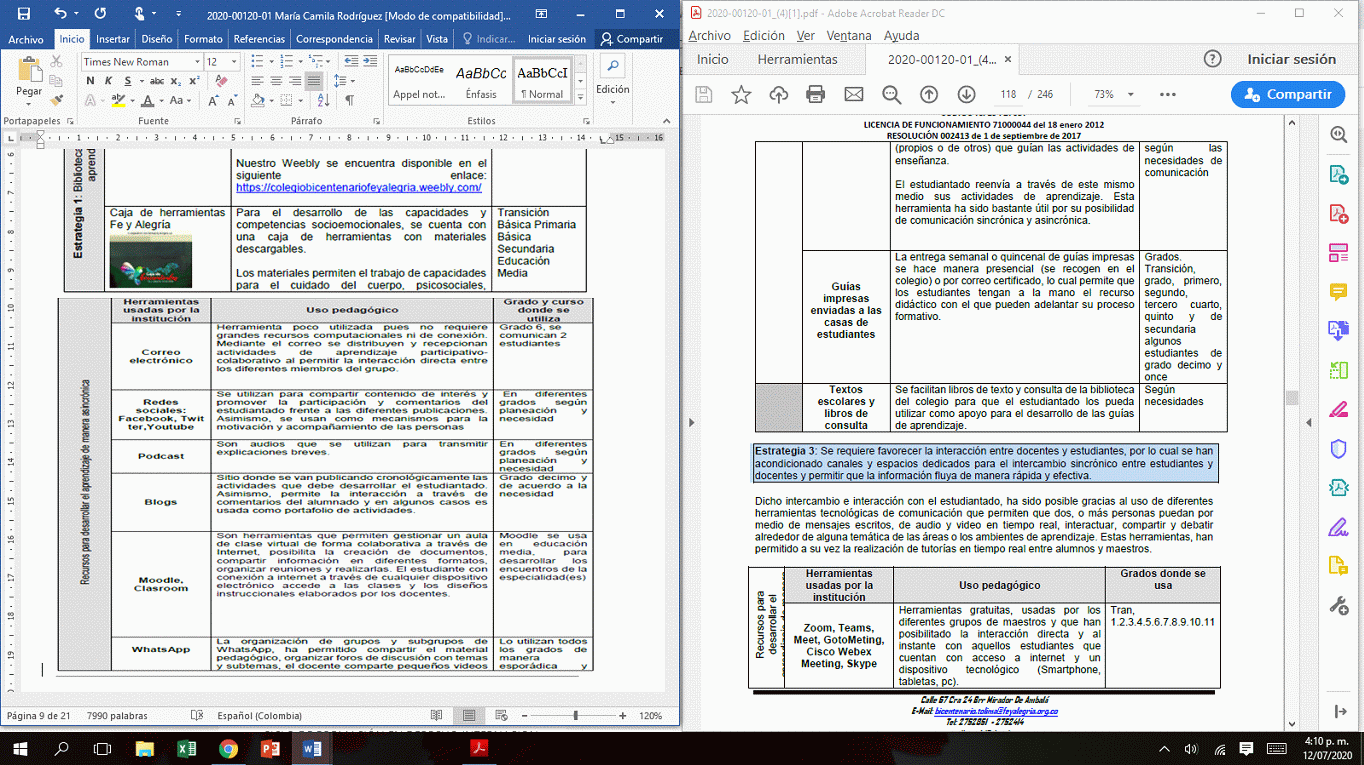The width and height of the screenshot is (1364, 765).
Task: Click the Print icon in Acrobat toolbar
Action: coord(815,94)
